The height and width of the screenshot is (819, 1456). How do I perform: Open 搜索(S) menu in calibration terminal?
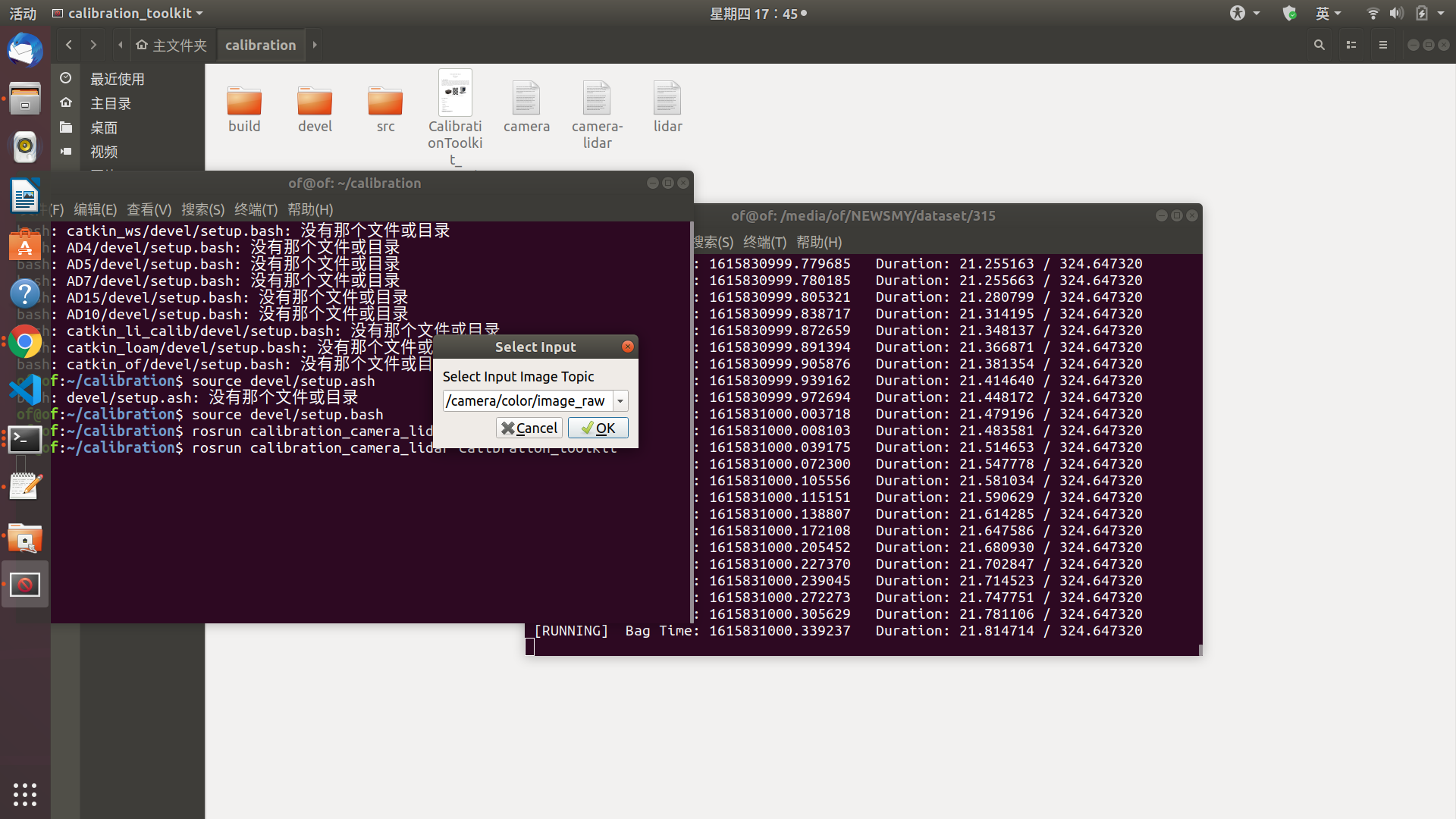tap(202, 209)
